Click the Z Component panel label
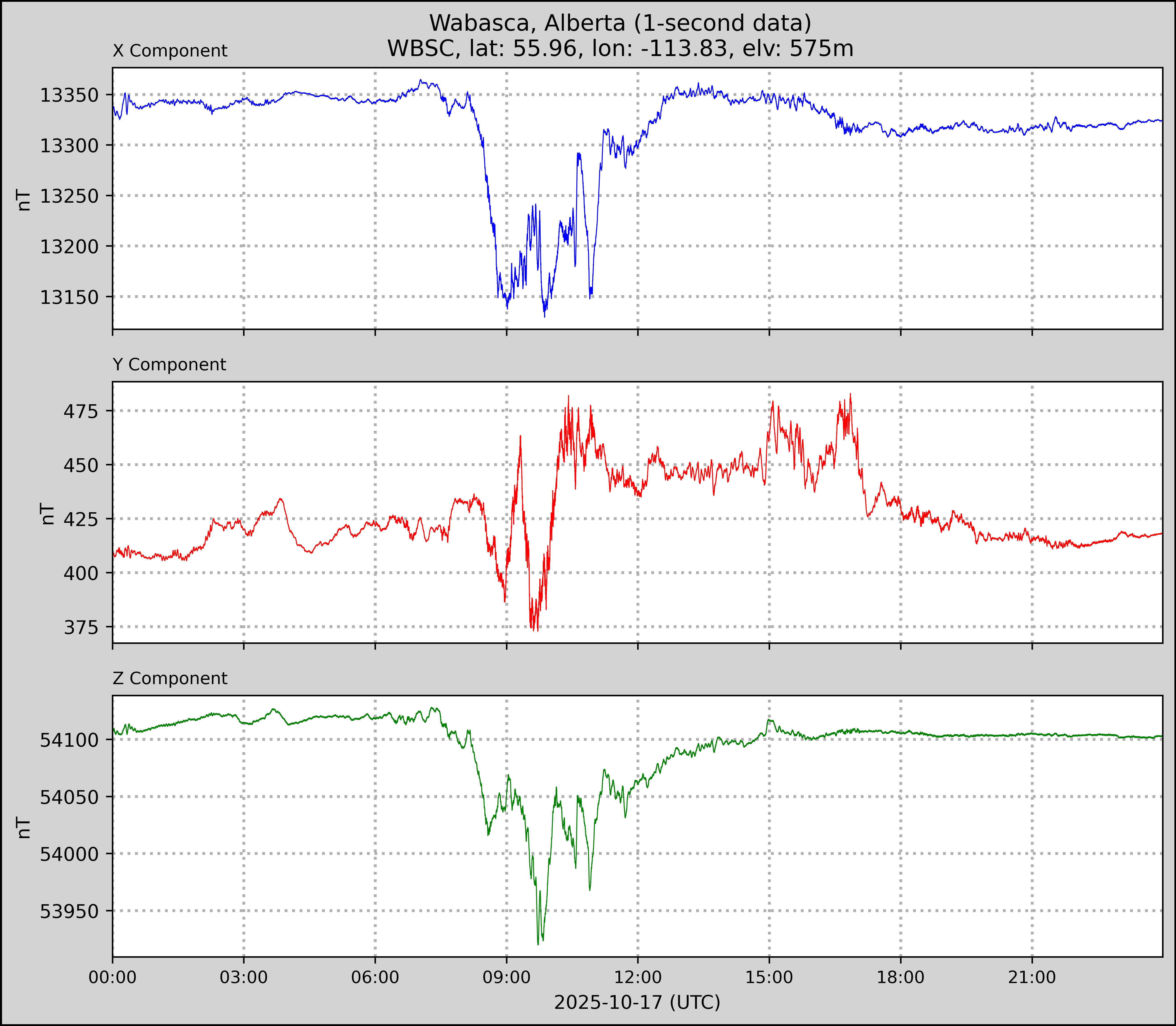This screenshot has width=1176, height=1026. pos(170,679)
